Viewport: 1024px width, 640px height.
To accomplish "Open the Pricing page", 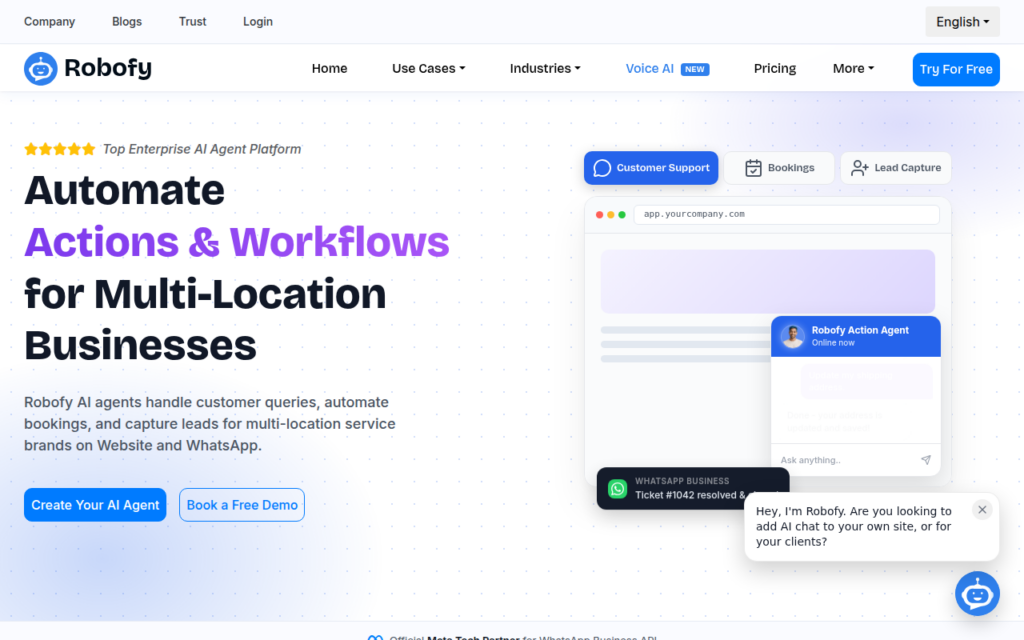I will click(x=775, y=69).
